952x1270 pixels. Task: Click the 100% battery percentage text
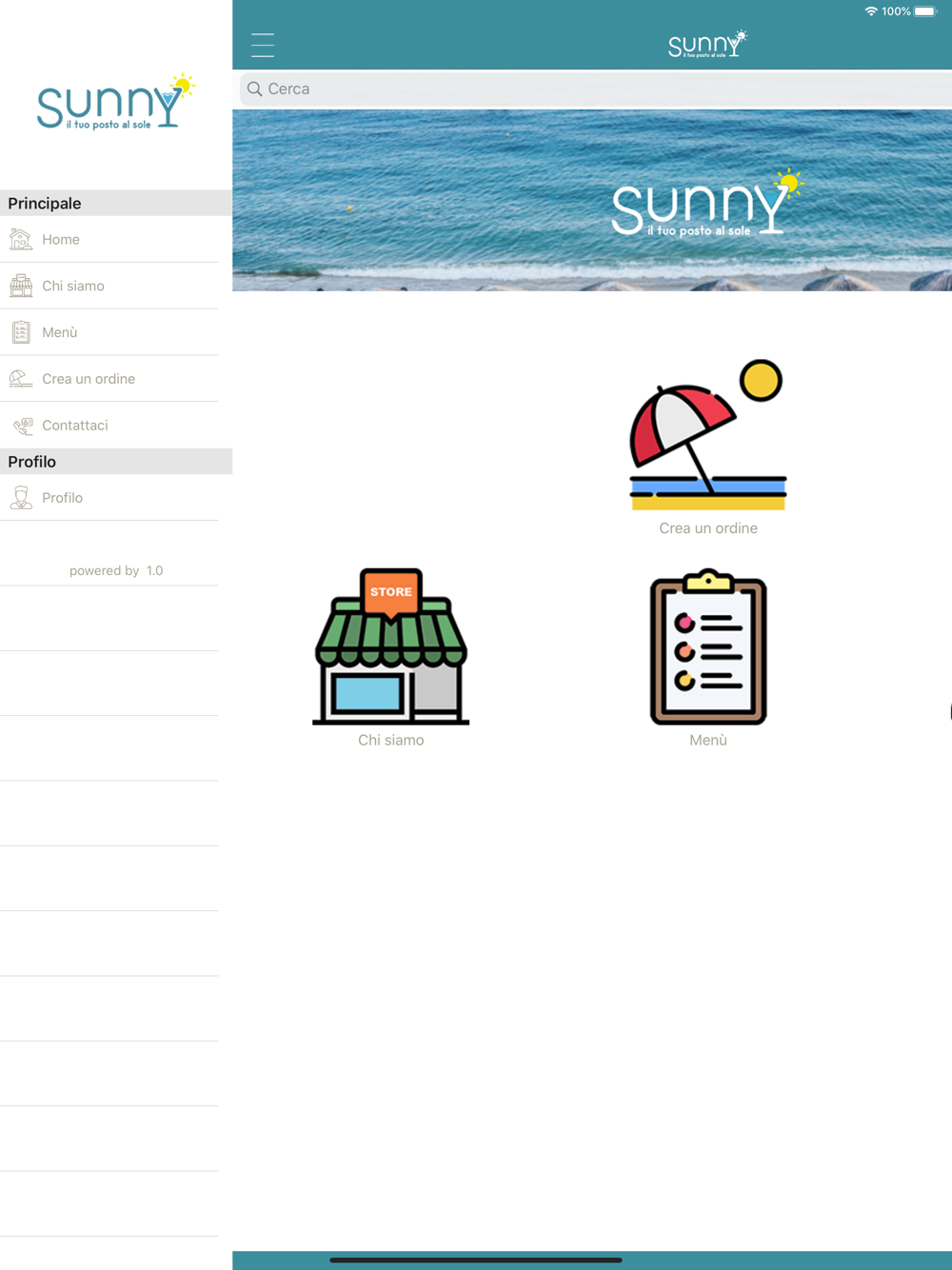coord(896,11)
